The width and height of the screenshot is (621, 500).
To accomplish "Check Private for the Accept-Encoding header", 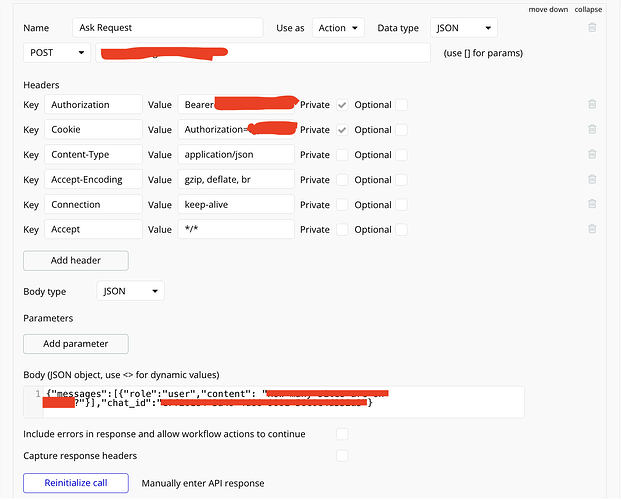I will pos(342,180).
